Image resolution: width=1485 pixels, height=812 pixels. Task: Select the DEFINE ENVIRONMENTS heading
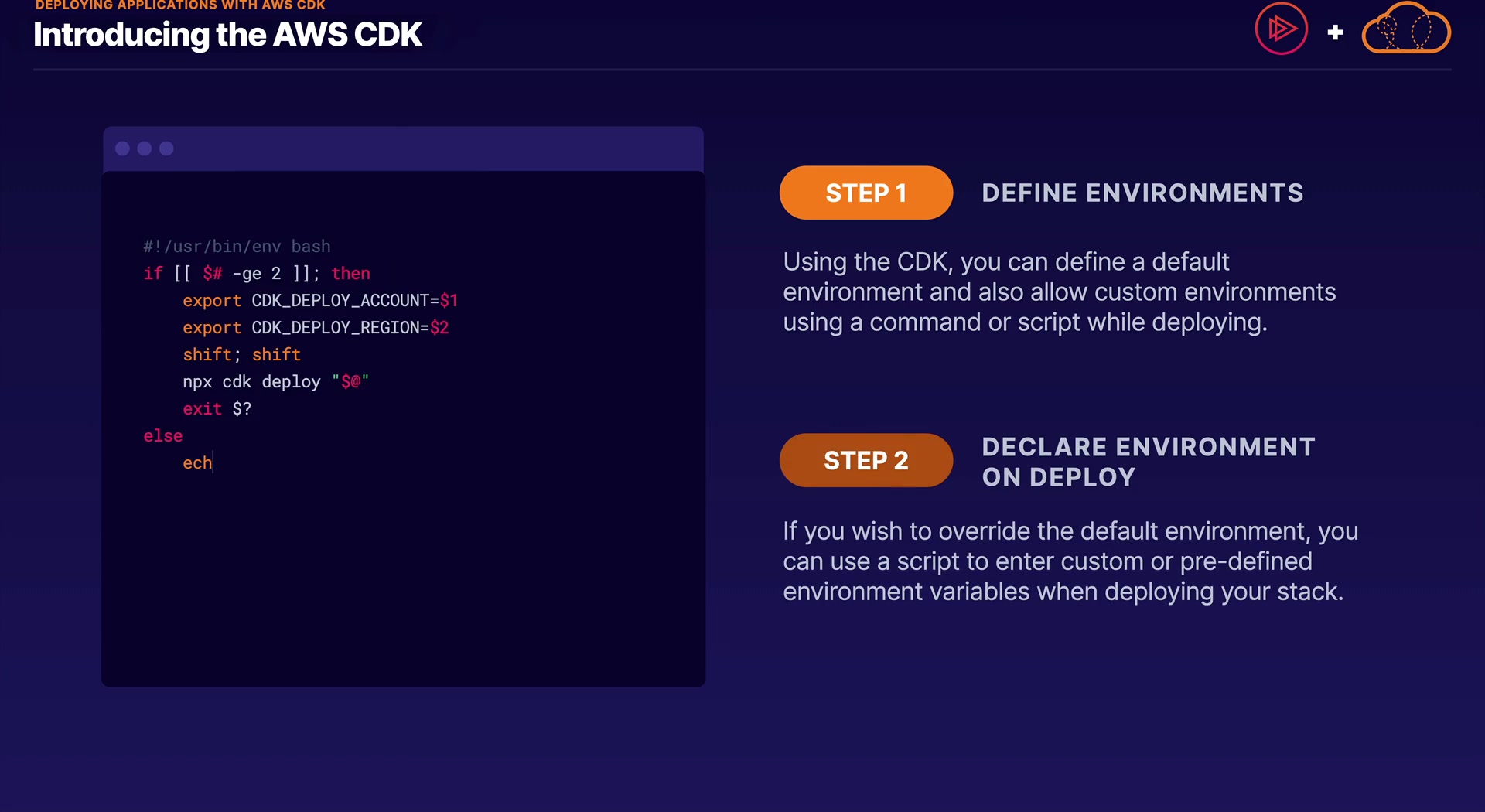tap(1142, 193)
